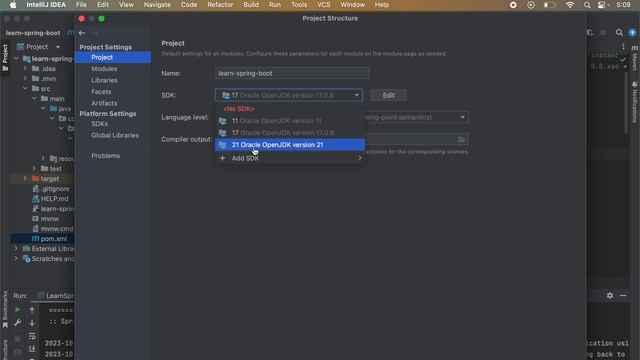The height and width of the screenshot is (360, 640).
Task: Choose 11 Oracle OpenJDK version 11 option
Action: 290,121
